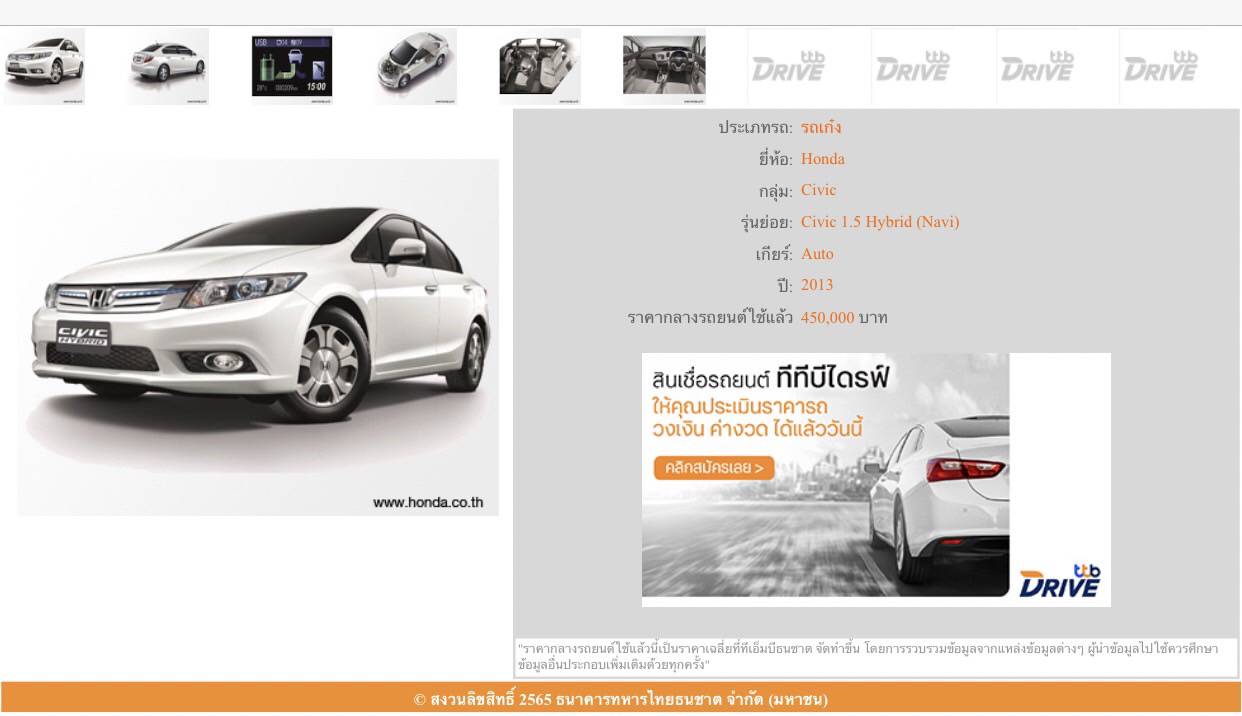Click the ยี่ห้อ label
Image resolution: width=1242 pixels, height=716 pixels.
(775, 159)
